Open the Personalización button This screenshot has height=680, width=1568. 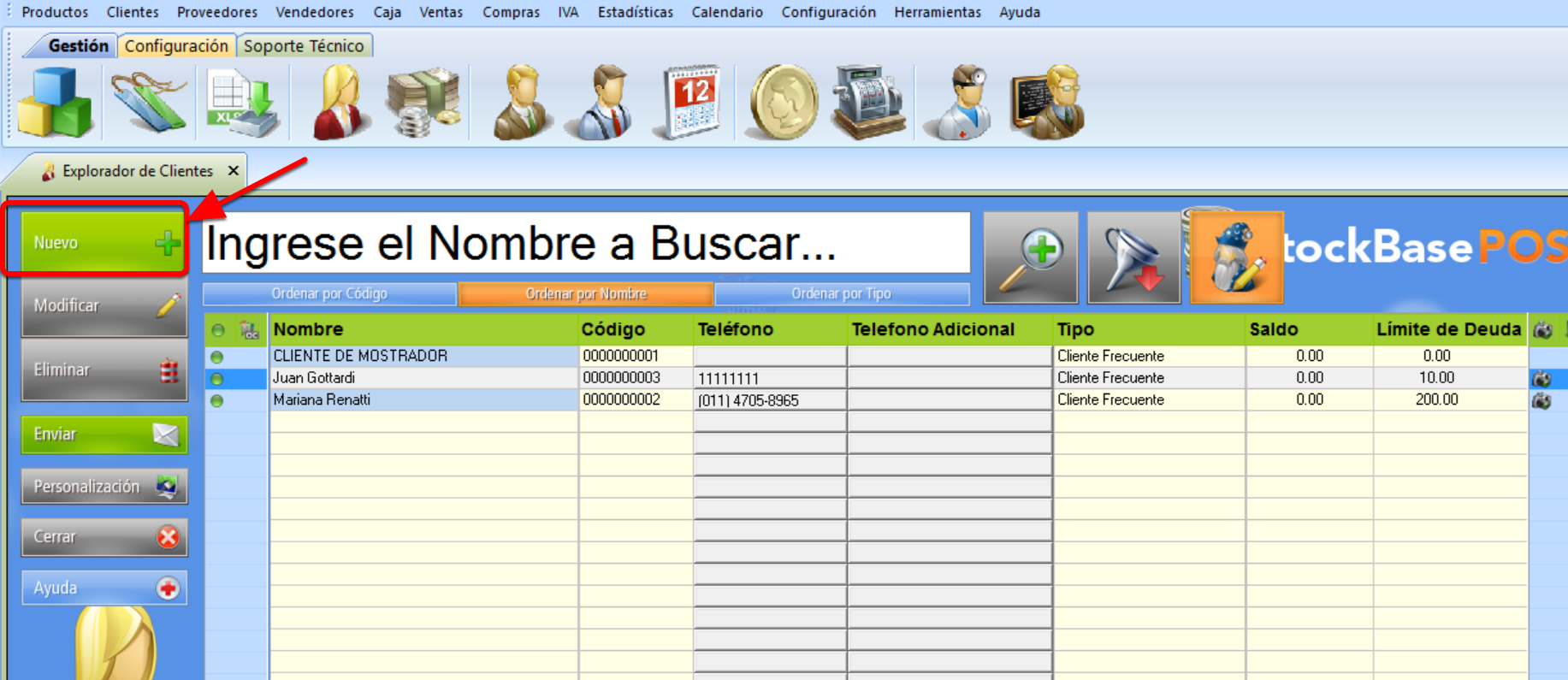[x=104, y=487]
